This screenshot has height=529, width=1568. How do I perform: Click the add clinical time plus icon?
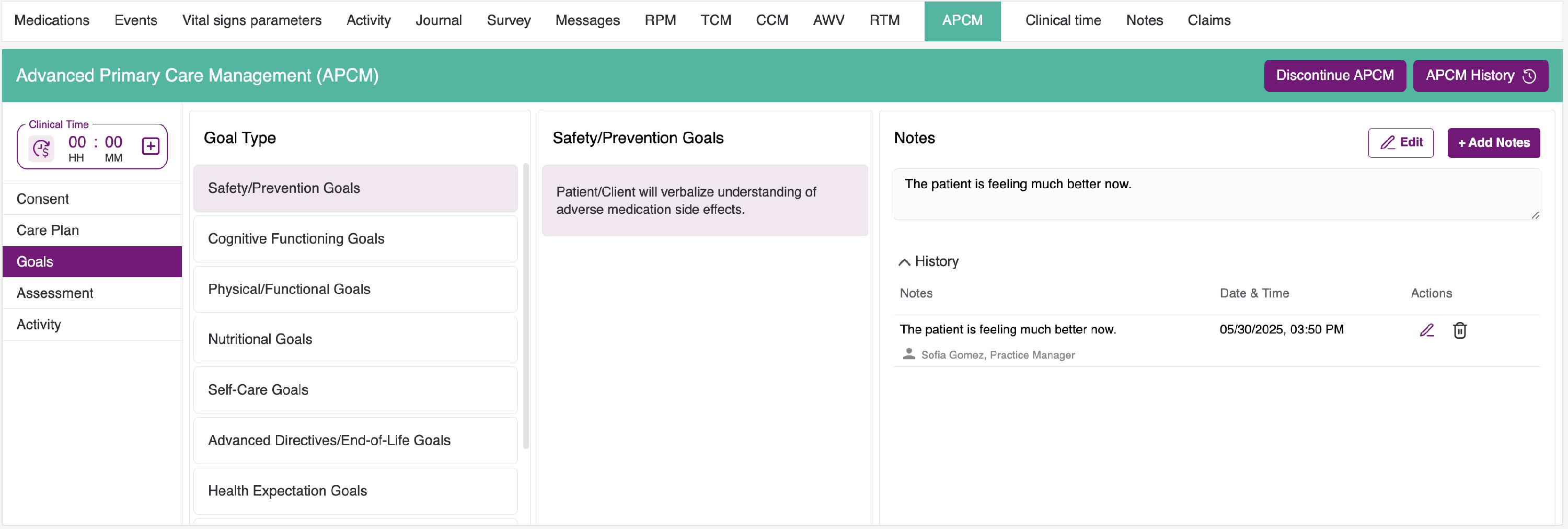[x=151, y=146]
